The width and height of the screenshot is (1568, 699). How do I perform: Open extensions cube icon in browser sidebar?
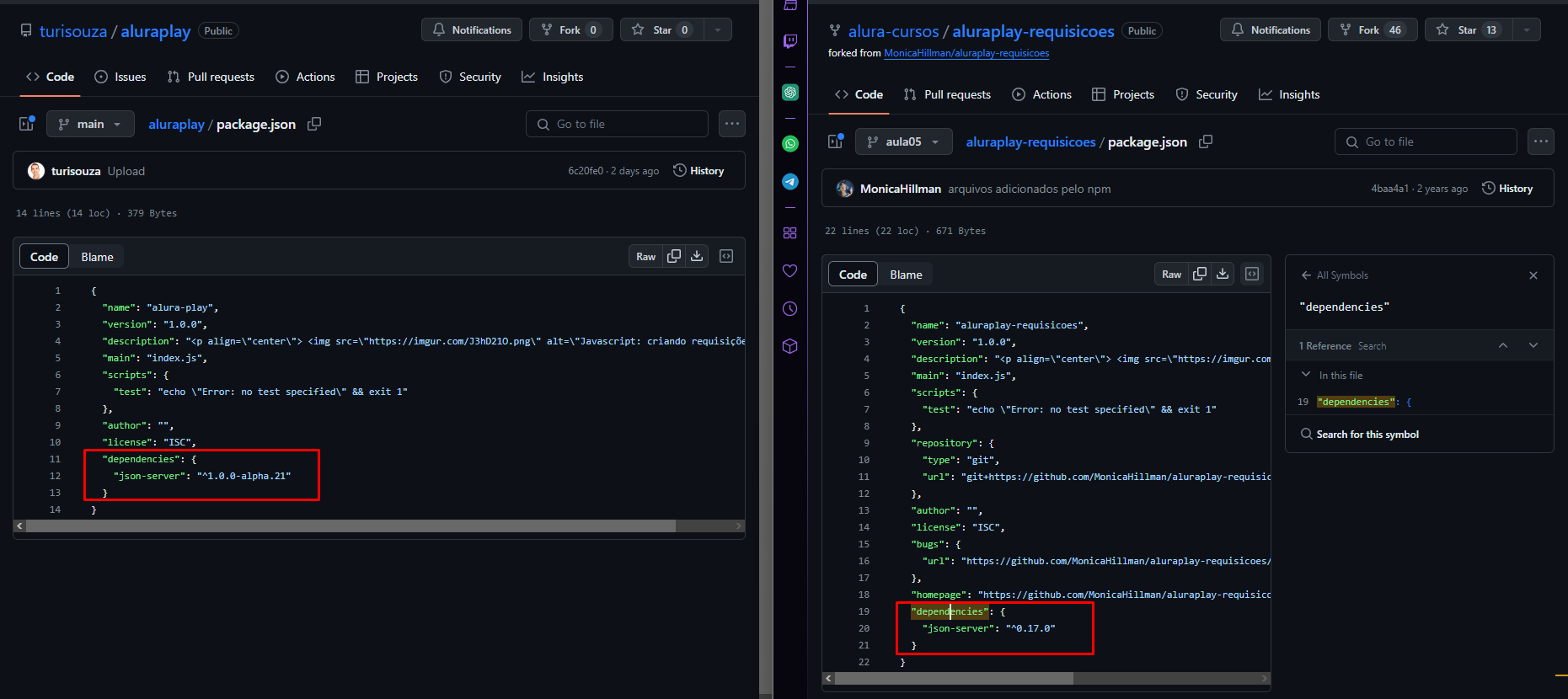click(x=790, y=346)
